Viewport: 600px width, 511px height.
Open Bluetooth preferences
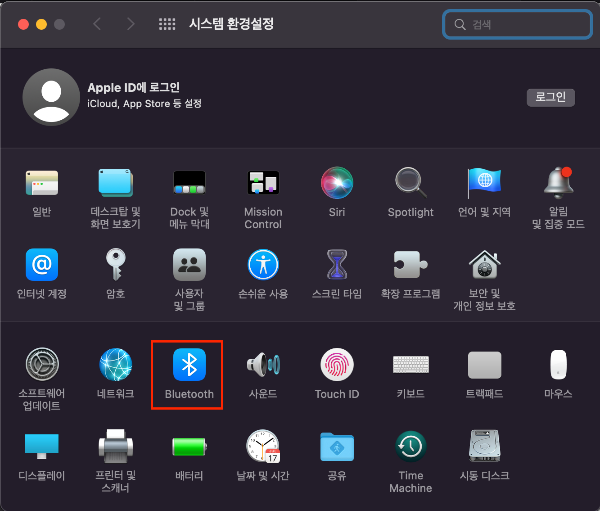pos(189,364)
